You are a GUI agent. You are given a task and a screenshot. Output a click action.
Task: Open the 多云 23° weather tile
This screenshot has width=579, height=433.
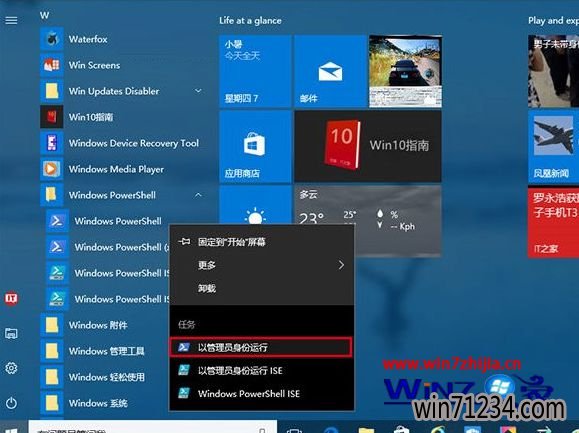click(x=368, y=221)
